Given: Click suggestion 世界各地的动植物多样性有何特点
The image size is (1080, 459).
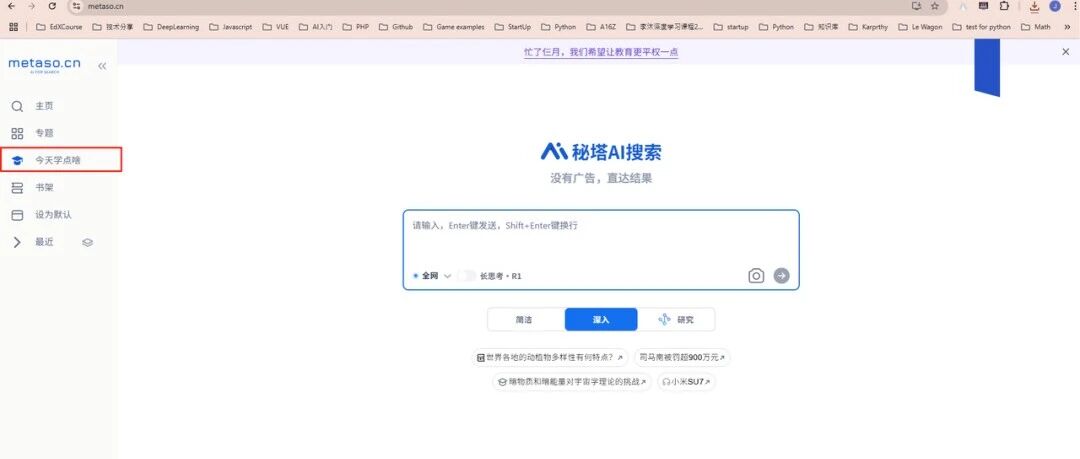Looking at the screenshot, I should (x=550, y=358).
